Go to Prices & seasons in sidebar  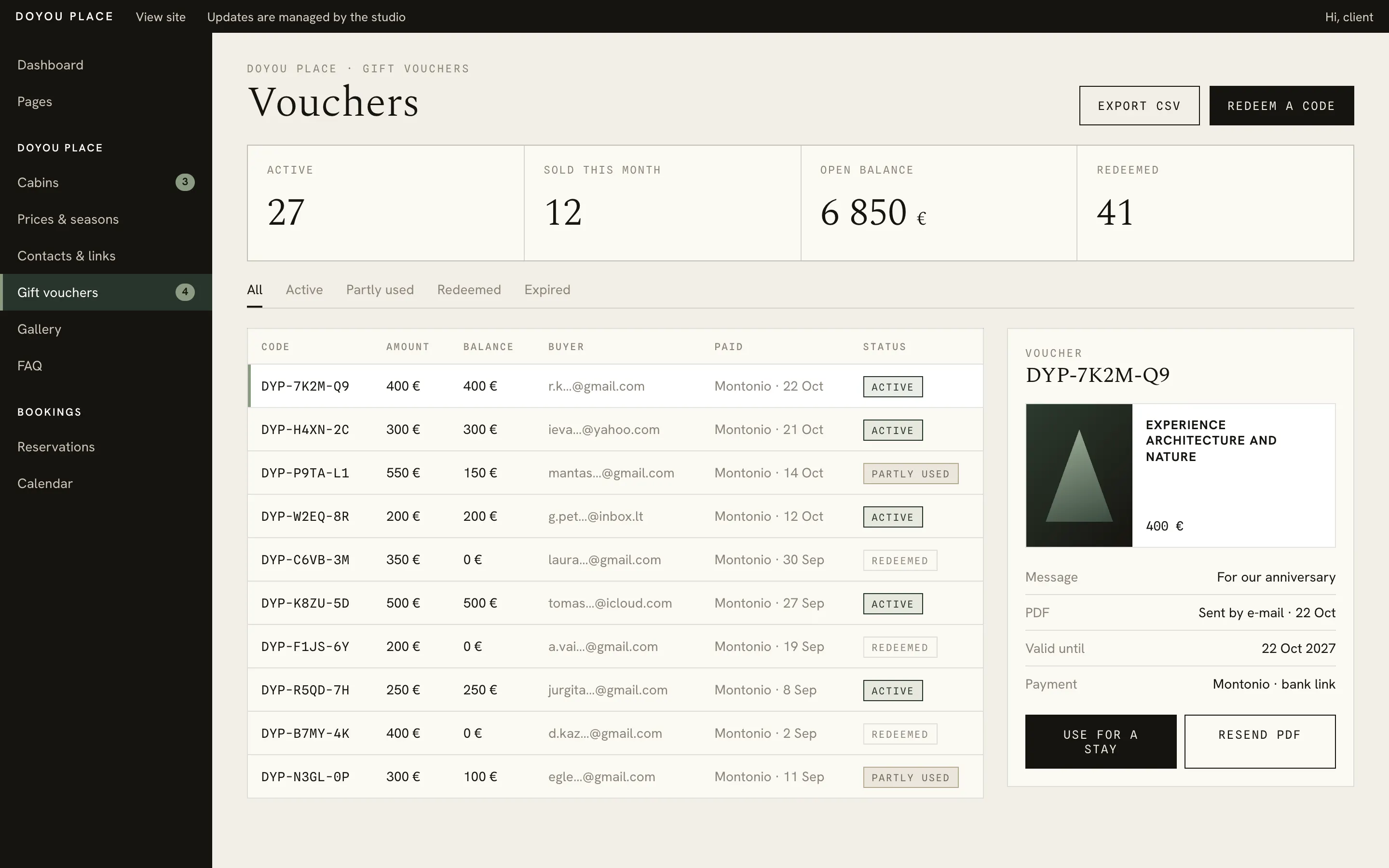click(68, 219)
